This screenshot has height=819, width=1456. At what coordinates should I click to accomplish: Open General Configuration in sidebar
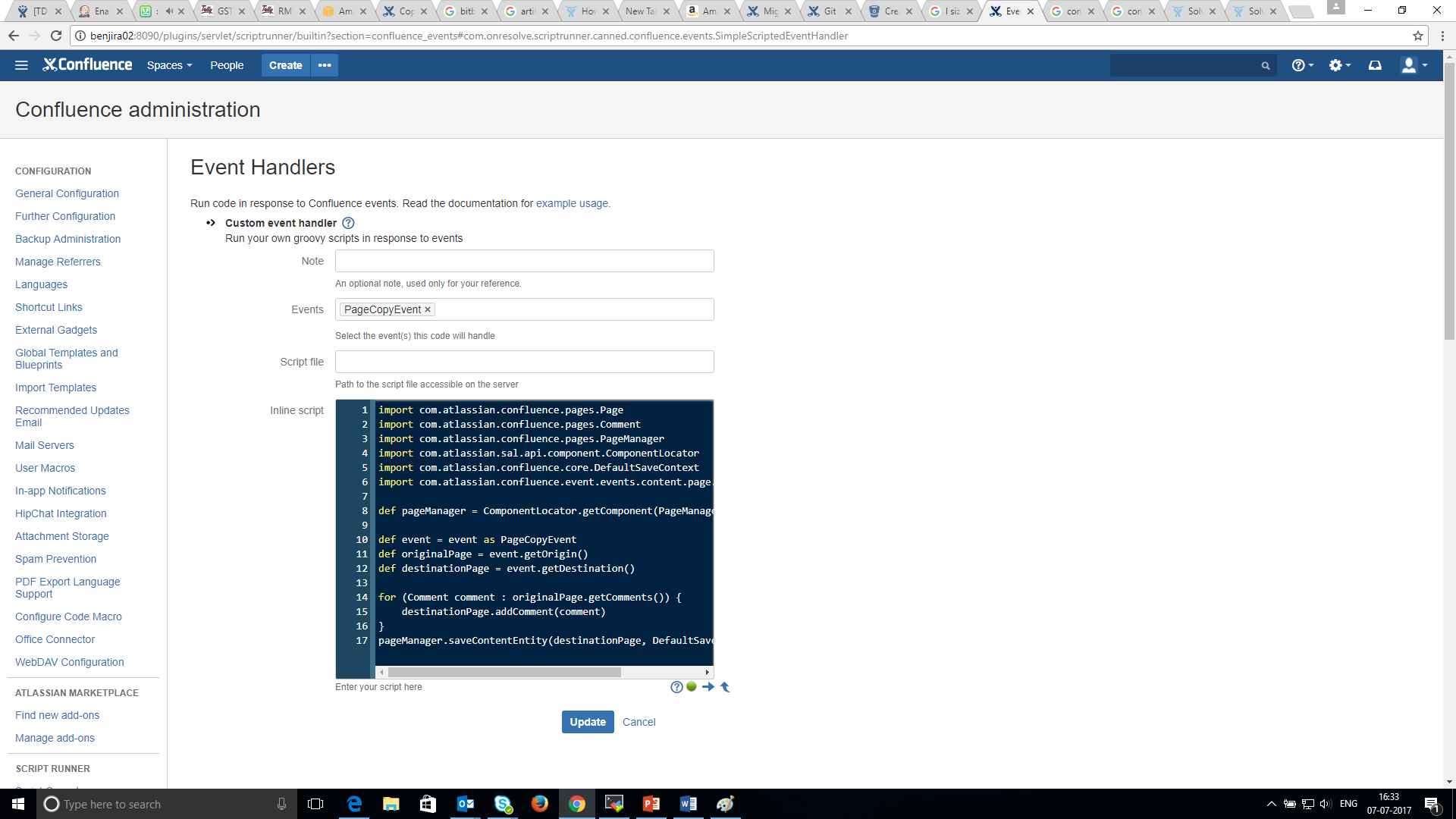tap(67, 193)
